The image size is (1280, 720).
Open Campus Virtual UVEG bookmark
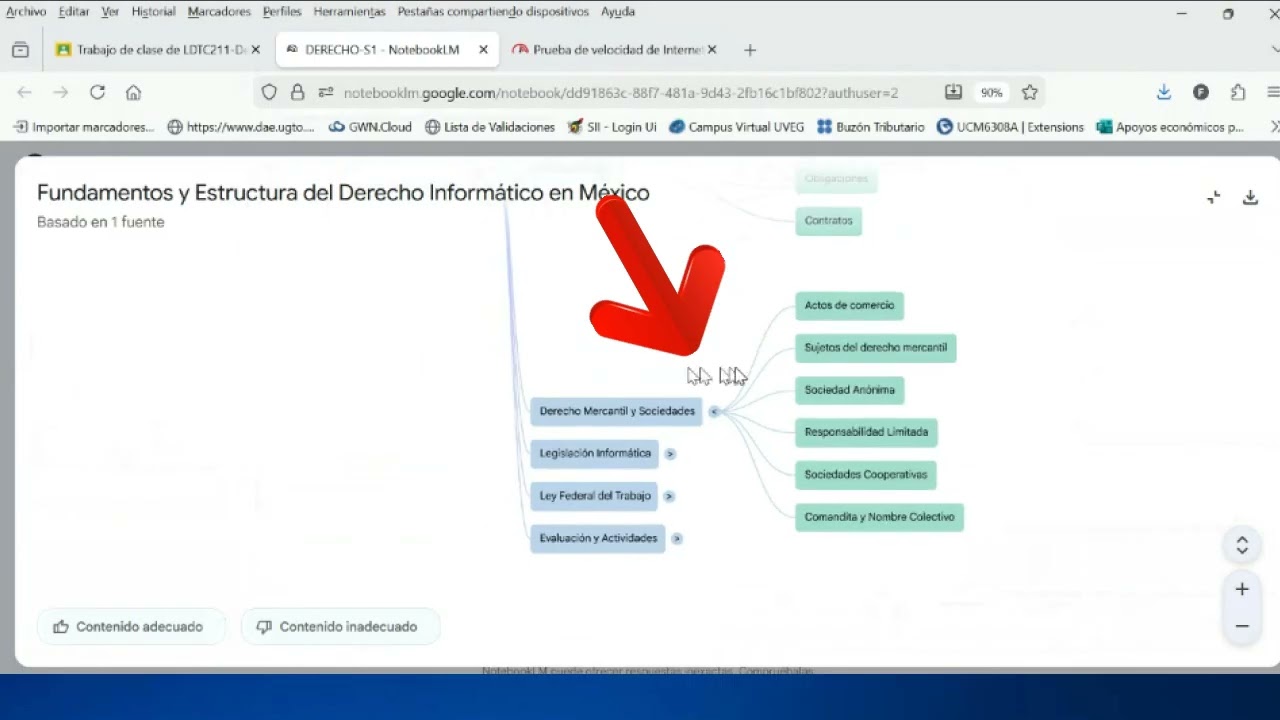pyautogui.click(x=737, y=127)
